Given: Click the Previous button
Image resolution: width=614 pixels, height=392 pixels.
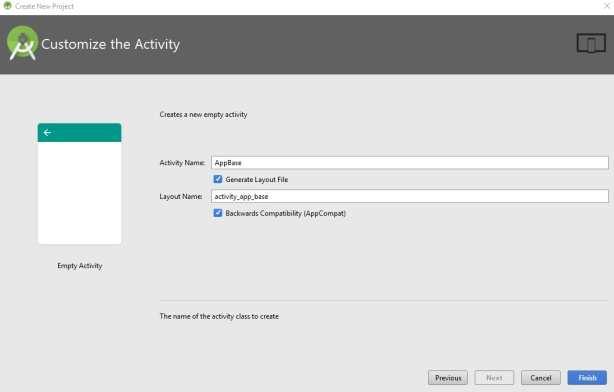Looking at the screenshot, I should [448, 378].
